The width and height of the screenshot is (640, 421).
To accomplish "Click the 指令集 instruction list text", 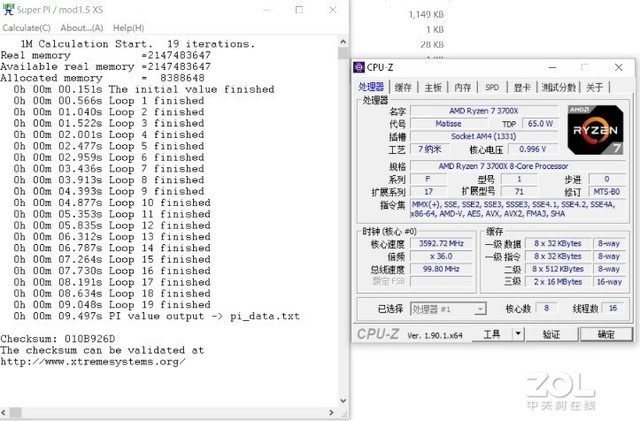I will [518, 209].
